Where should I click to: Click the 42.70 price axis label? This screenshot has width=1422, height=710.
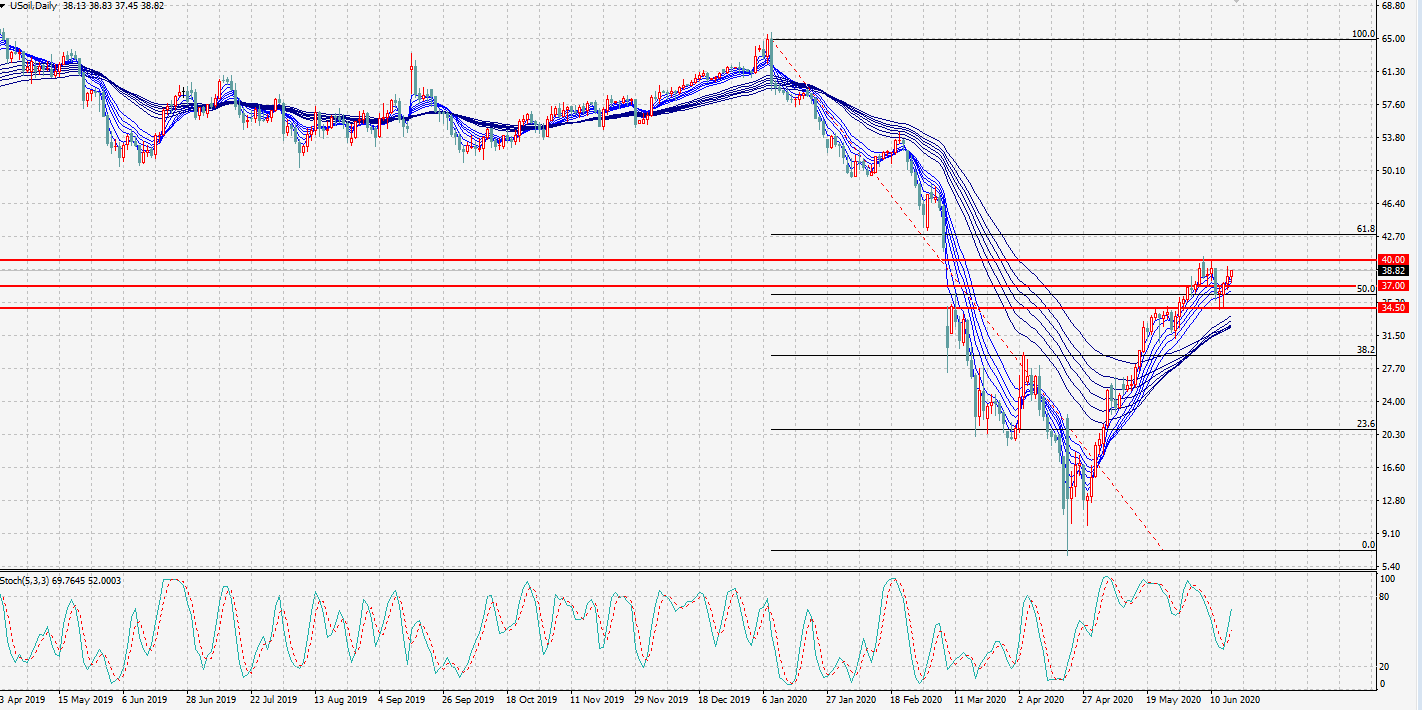1394,237
